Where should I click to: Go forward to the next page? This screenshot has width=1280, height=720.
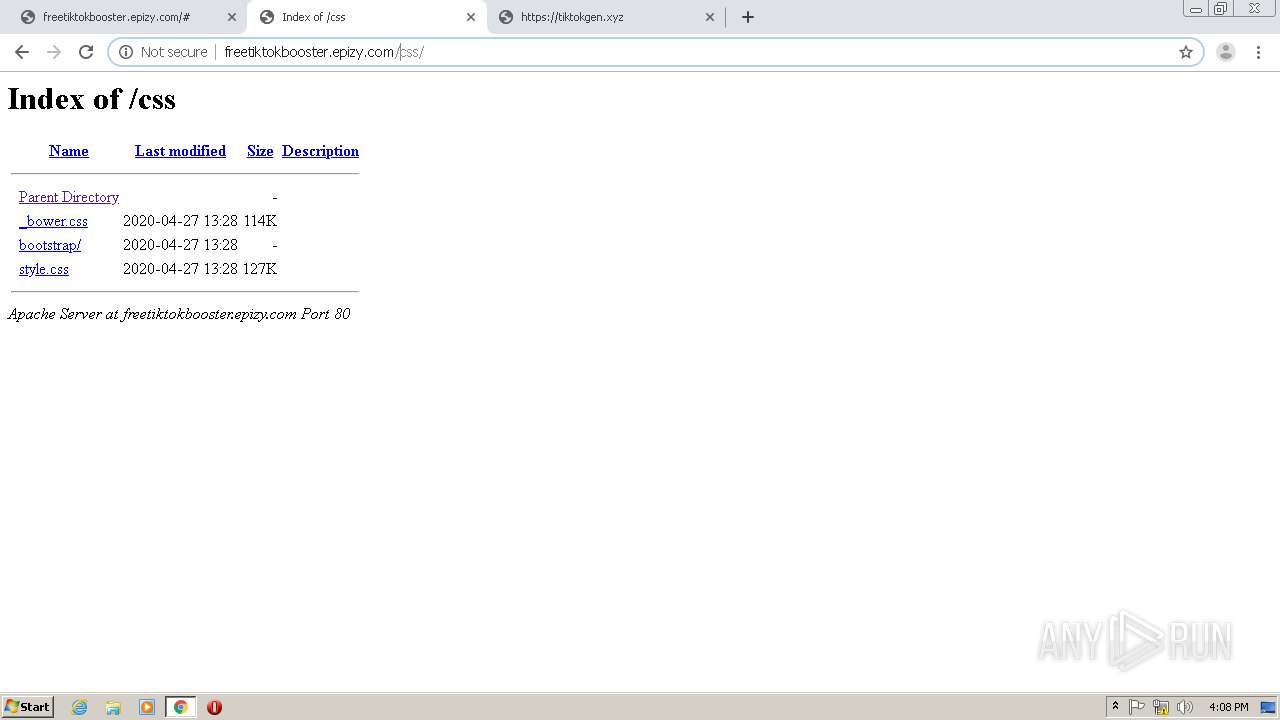[54, 52]
